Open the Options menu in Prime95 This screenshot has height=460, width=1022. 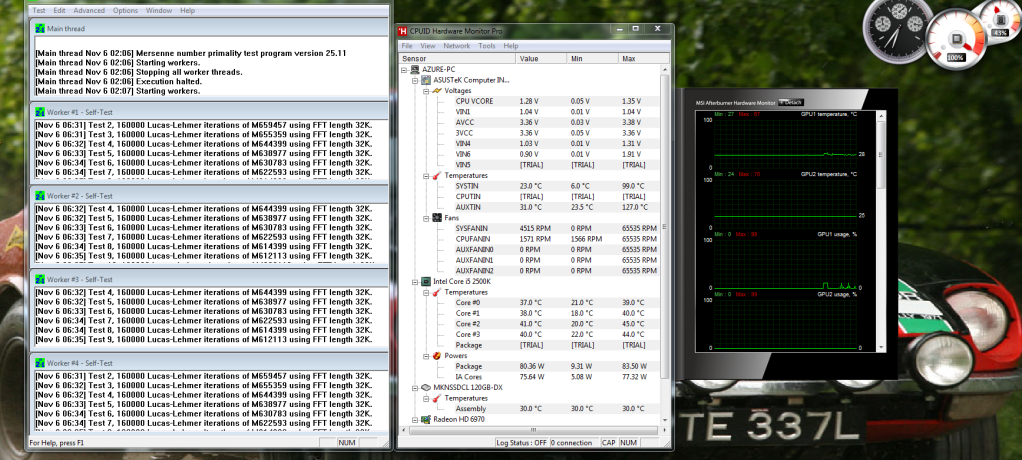coord(125,10)
